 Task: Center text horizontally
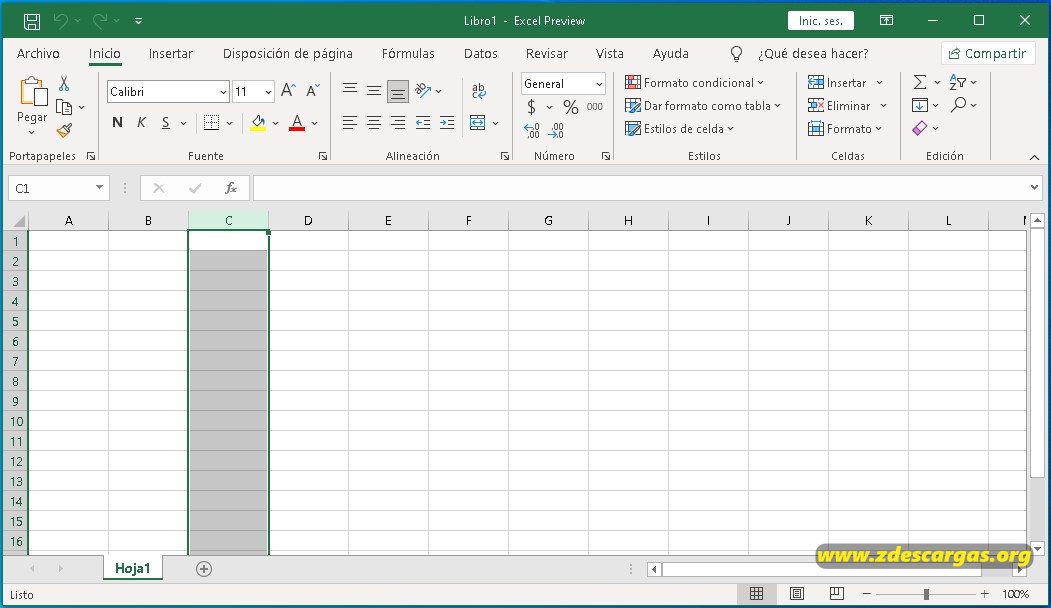(x=373, y=123)
